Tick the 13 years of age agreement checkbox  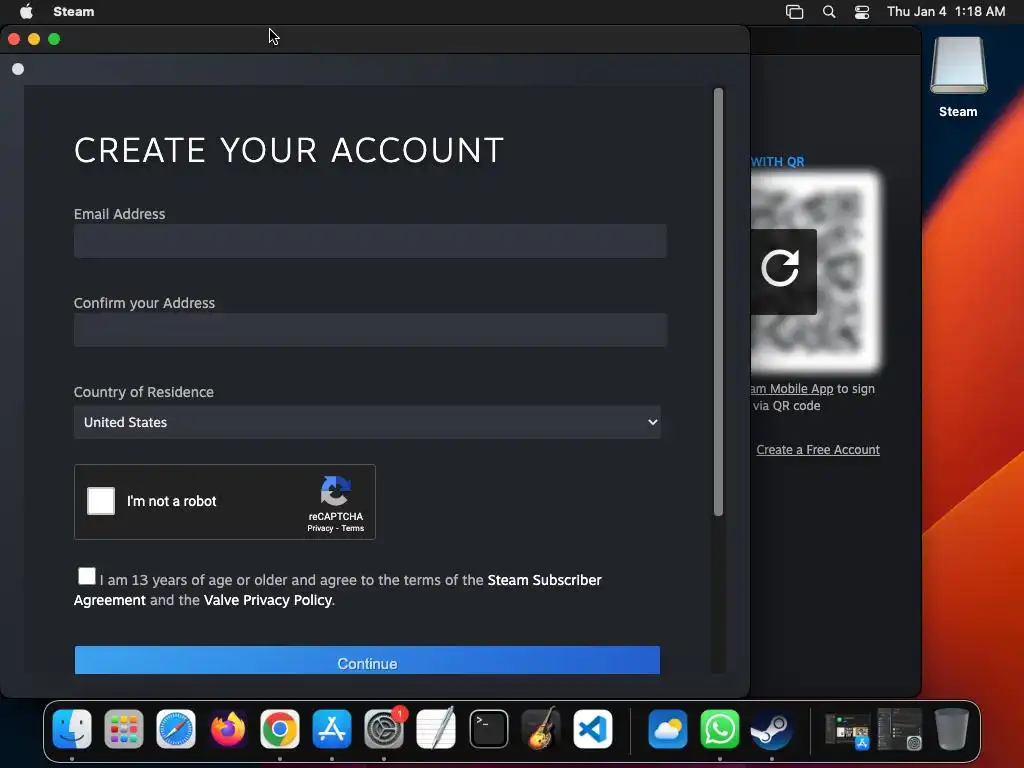[87, 576]
